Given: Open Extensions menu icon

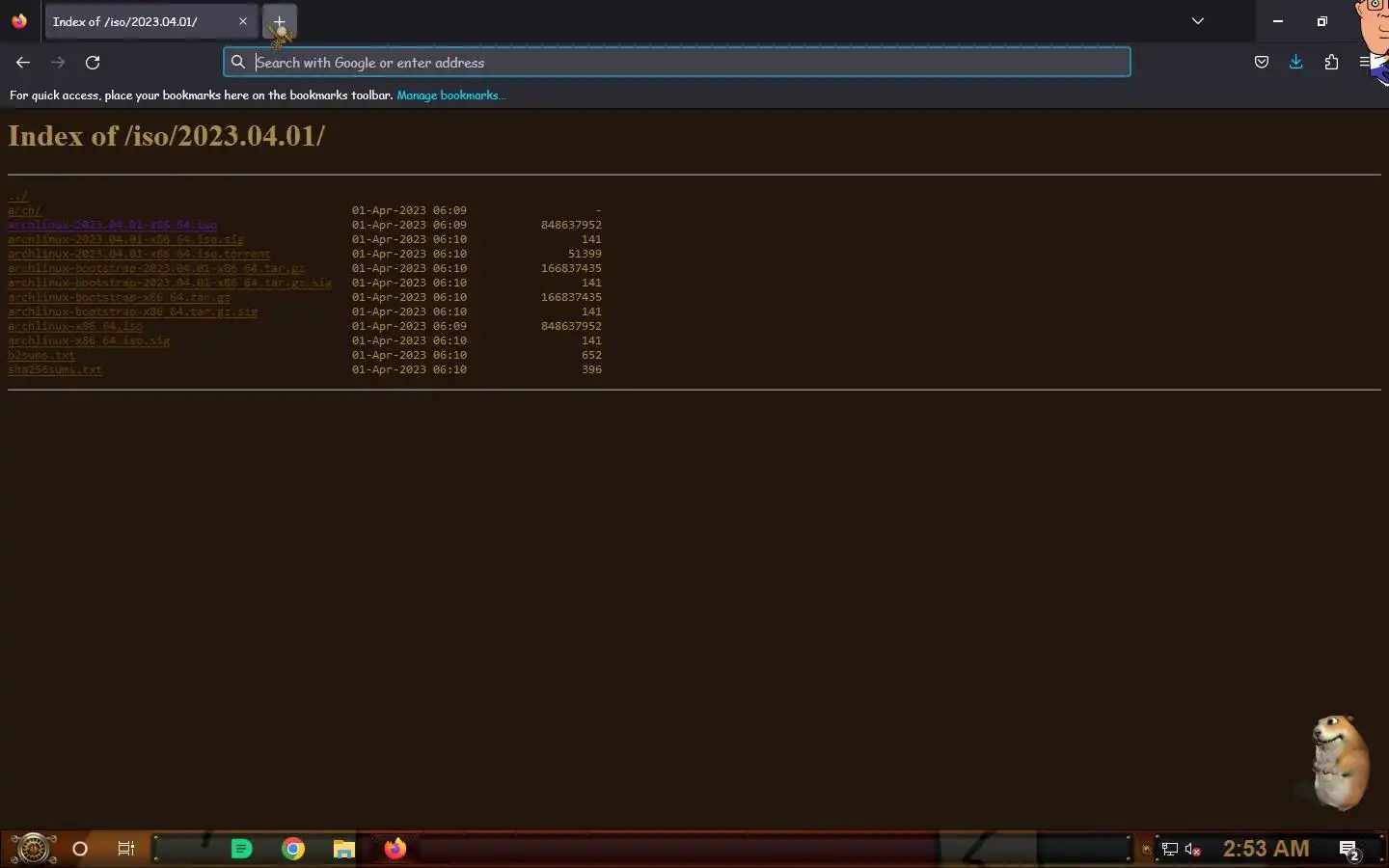Looking at the screenshot, I should click(x=1331, y=63).
